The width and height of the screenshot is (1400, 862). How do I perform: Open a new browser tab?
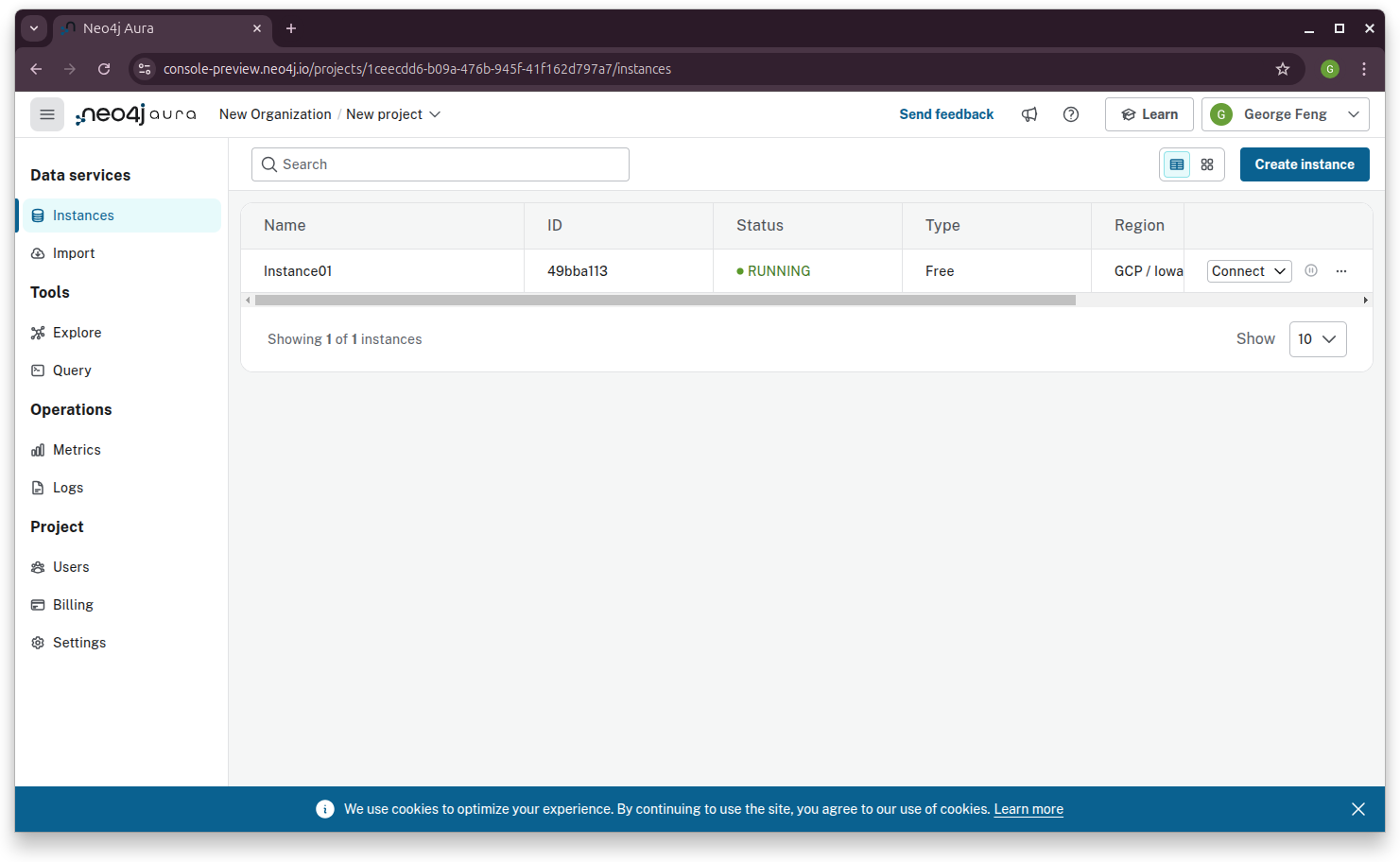pyautogui.click(x=291, y=28)
